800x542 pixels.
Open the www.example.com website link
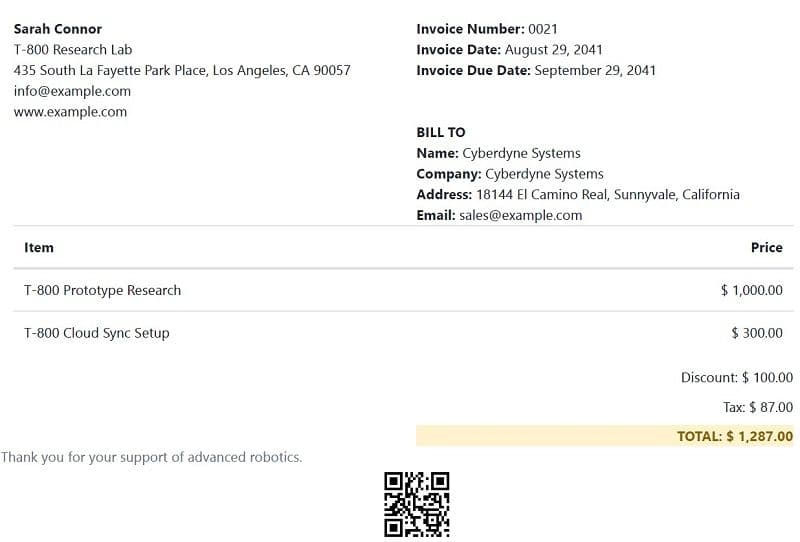70,112
